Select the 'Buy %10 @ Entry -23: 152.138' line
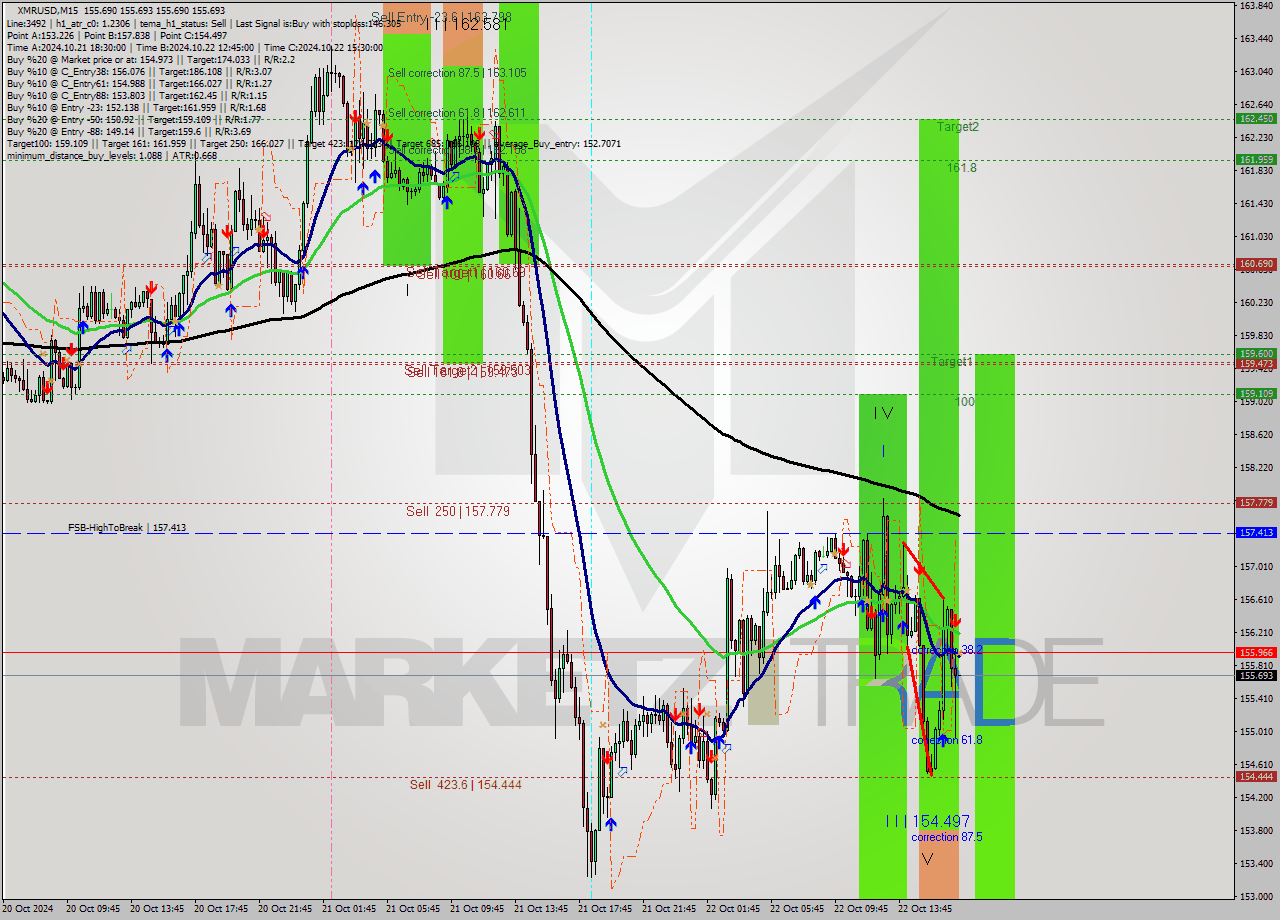1280x920 pixels. [136, 107]
